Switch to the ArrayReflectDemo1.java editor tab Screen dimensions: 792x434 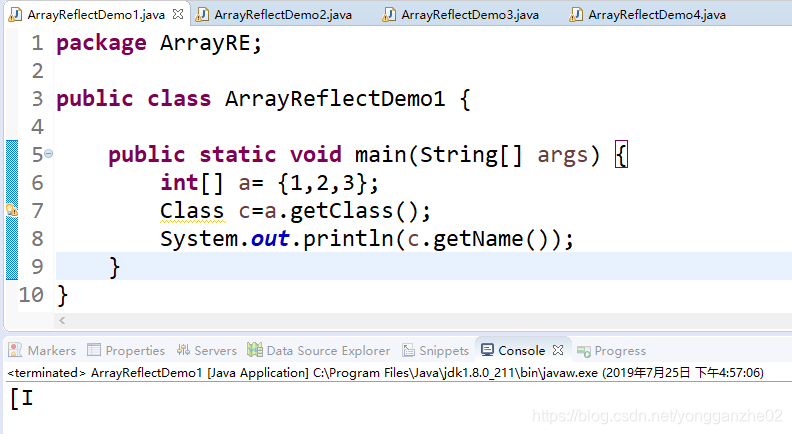pyautogui.click(x=96, y=15)
